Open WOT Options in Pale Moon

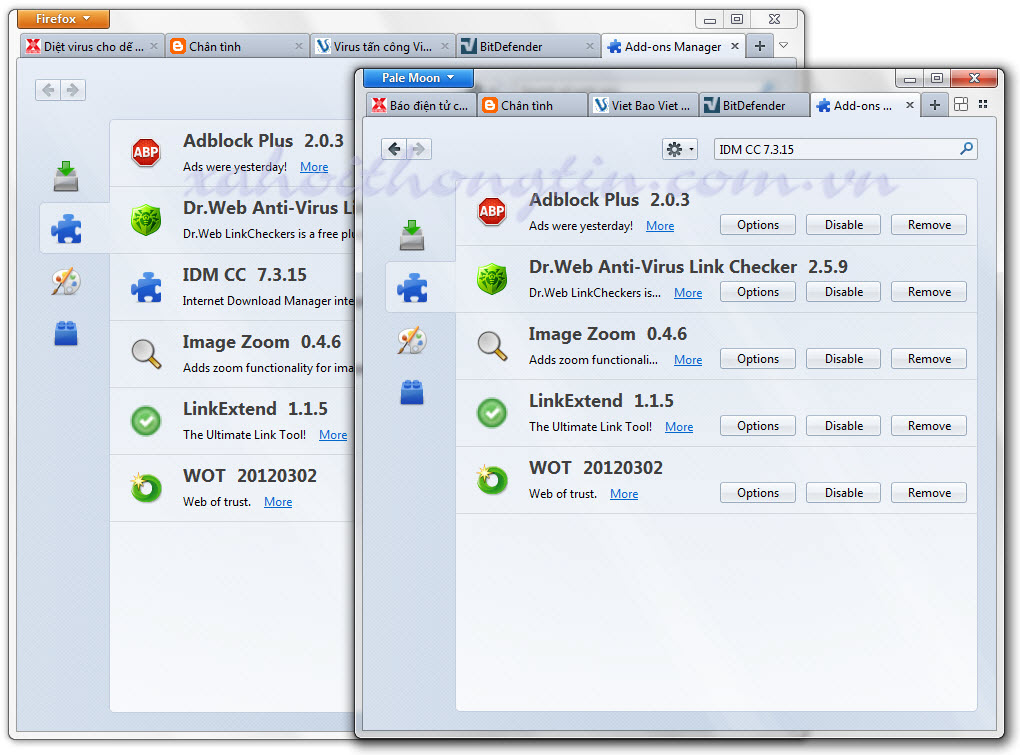(x=757, y=493)
